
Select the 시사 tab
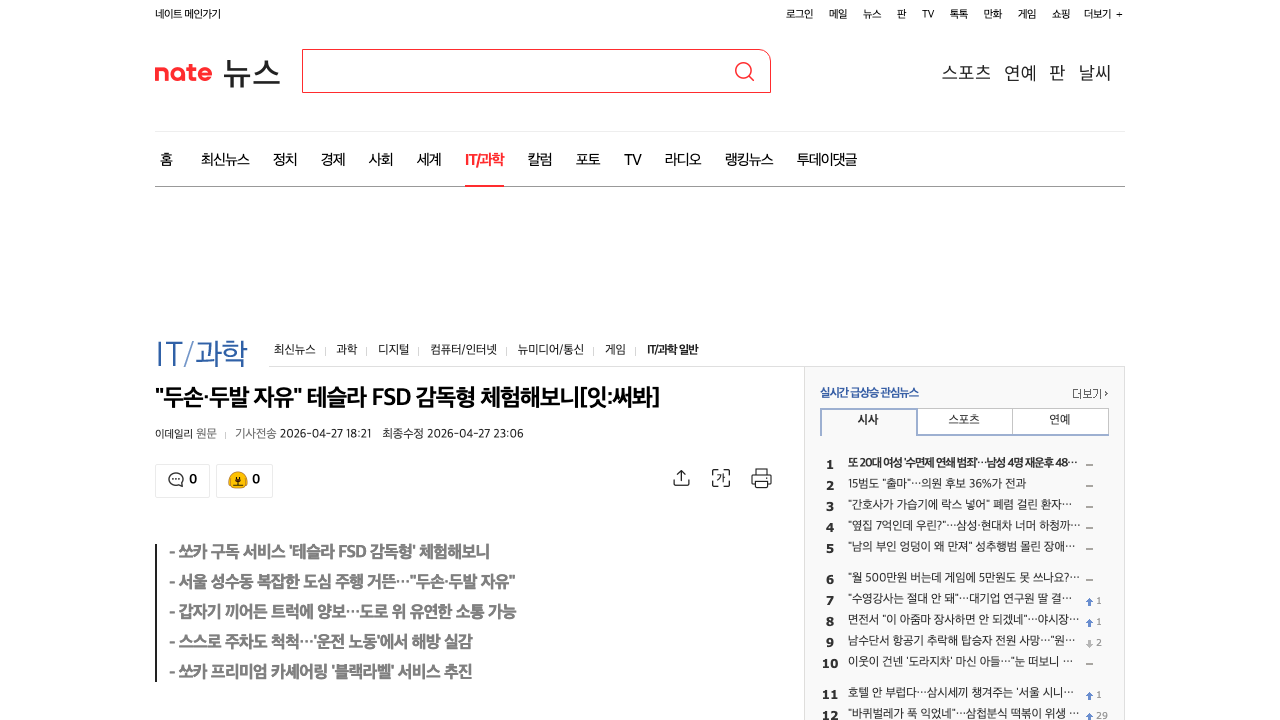coord(868,421)
